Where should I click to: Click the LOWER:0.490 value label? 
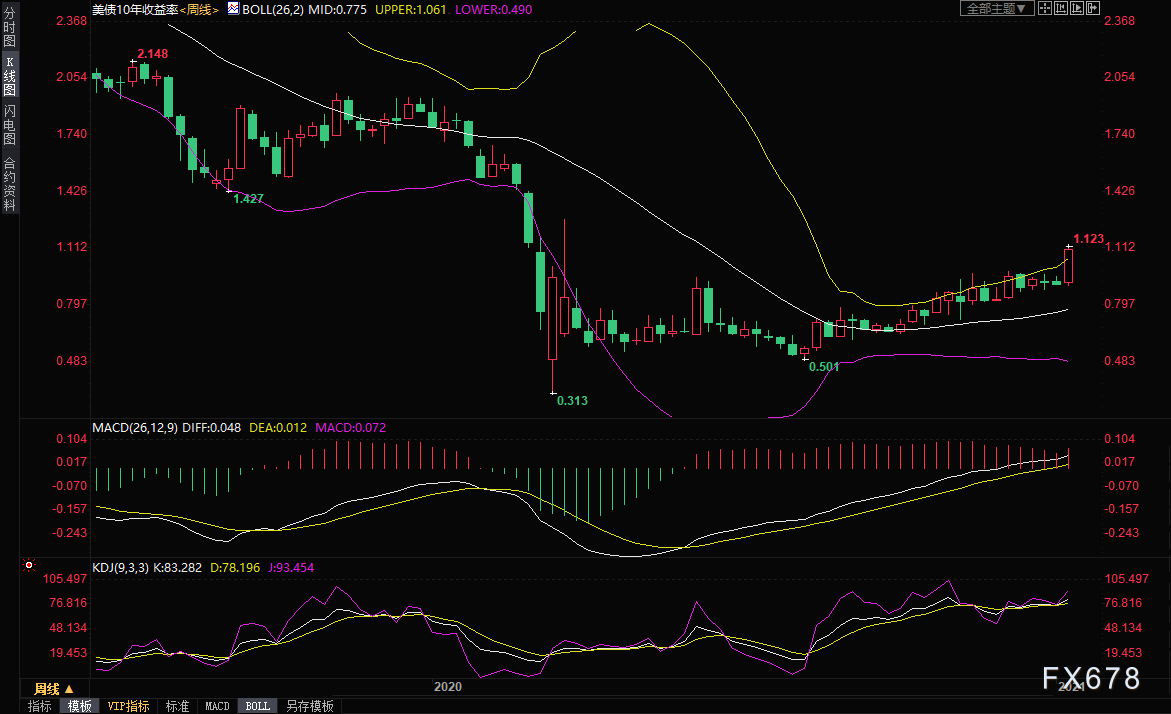tap(494, 10)
